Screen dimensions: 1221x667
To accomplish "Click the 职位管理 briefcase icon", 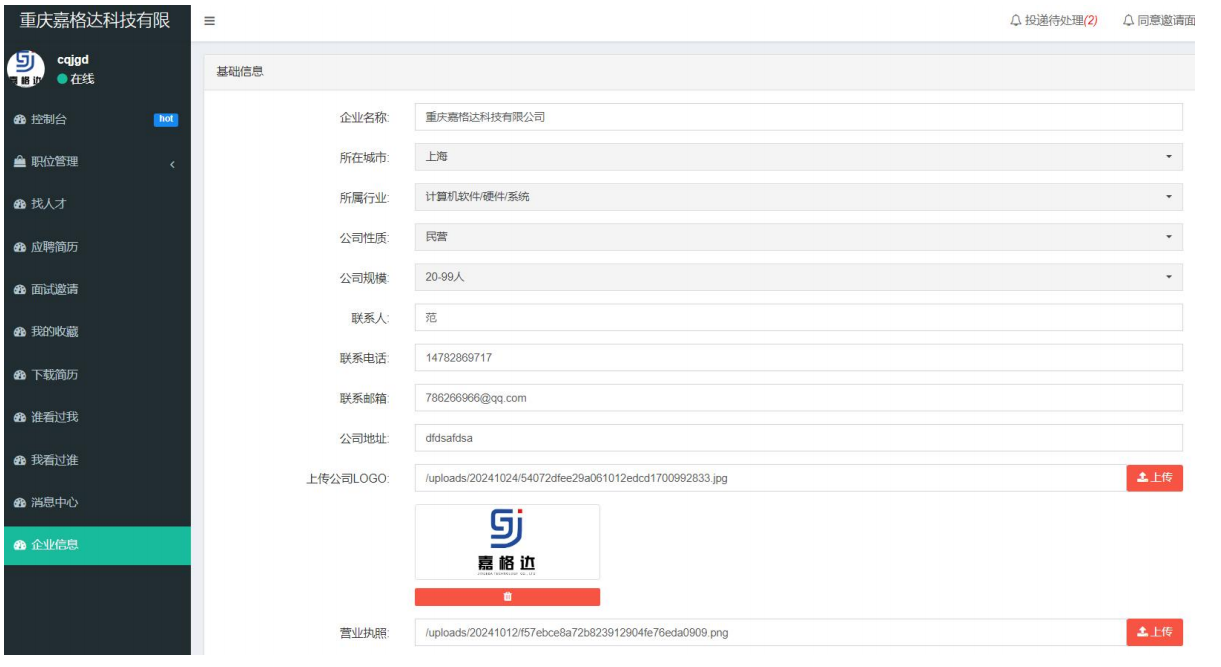I will tap(18, 162).
